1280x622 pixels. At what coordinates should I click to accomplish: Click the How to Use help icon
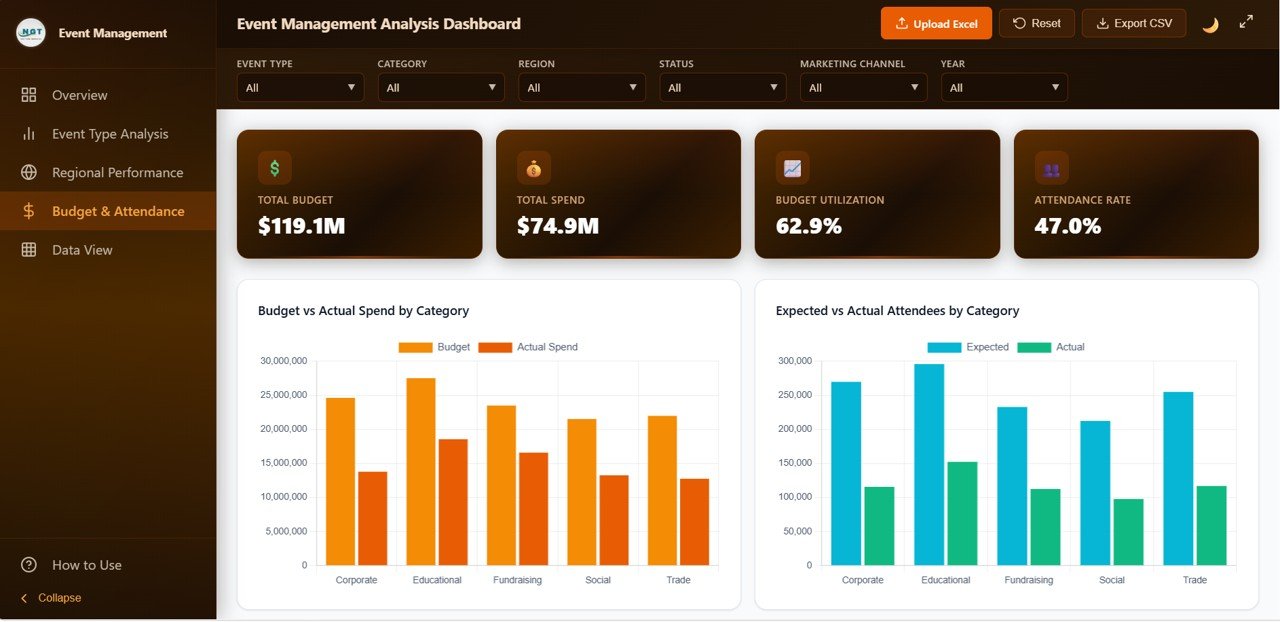(26, 565)
